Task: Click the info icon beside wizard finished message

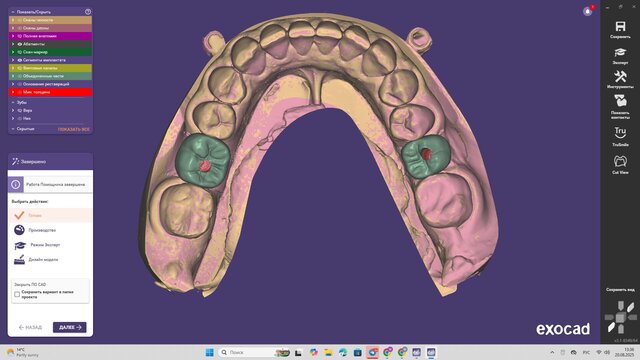Action: (16, 184)
